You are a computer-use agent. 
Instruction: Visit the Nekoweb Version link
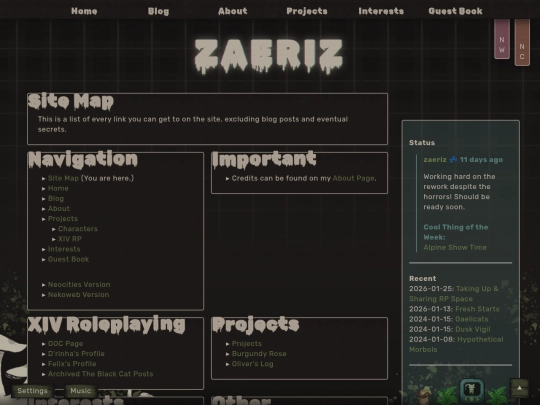coord(79,294)
